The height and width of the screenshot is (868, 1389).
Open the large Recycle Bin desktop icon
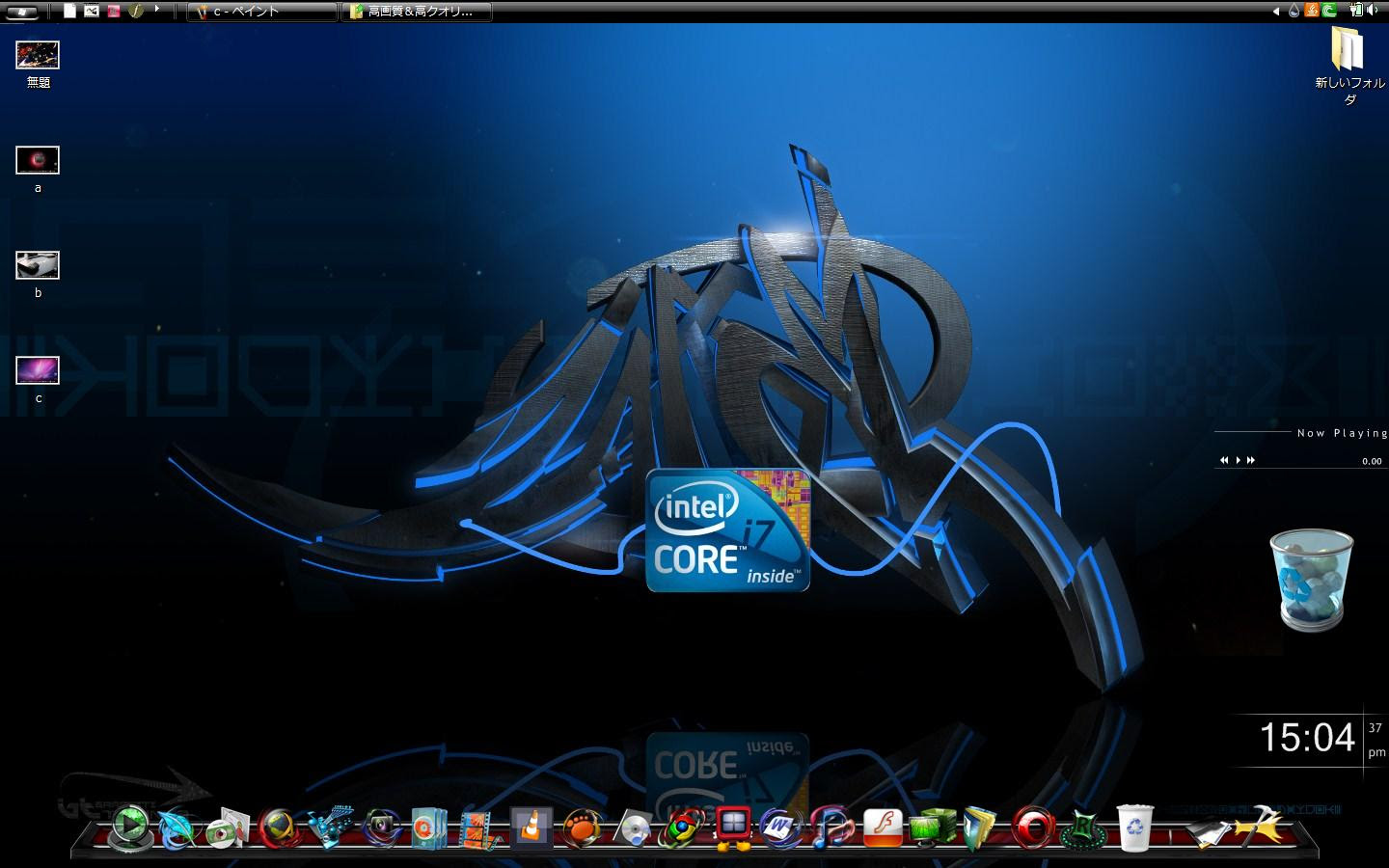1312,580
